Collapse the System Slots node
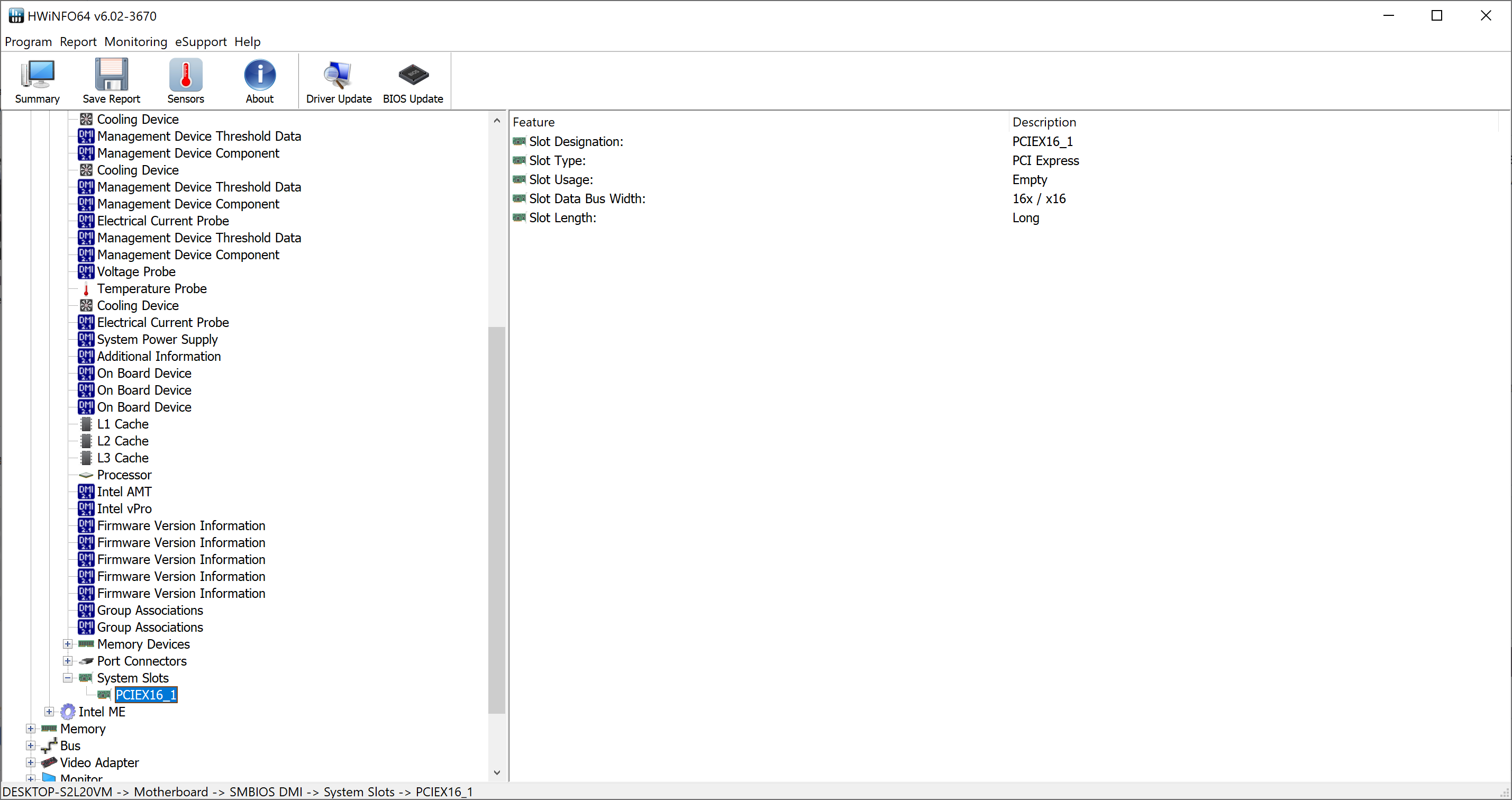 (68, 678)
